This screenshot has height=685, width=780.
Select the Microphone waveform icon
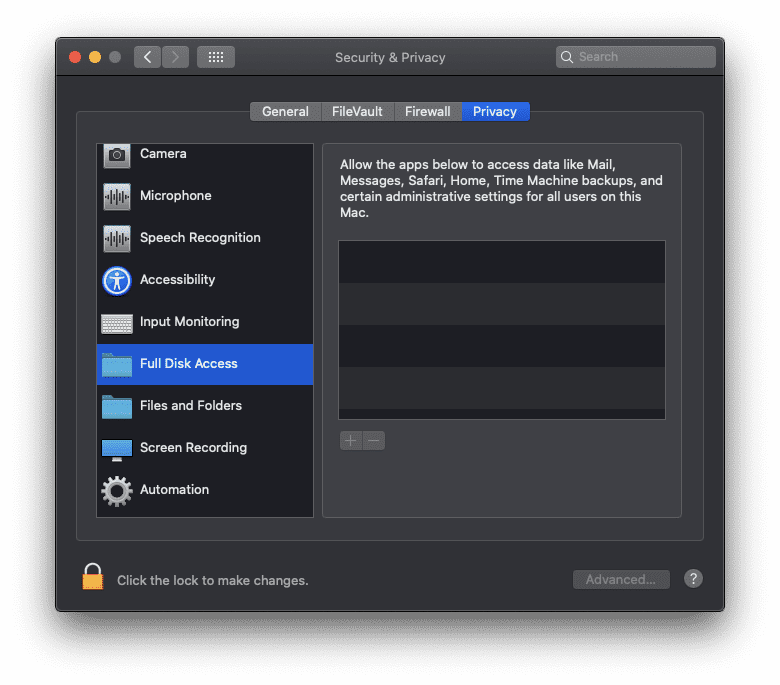coord(117,196)
